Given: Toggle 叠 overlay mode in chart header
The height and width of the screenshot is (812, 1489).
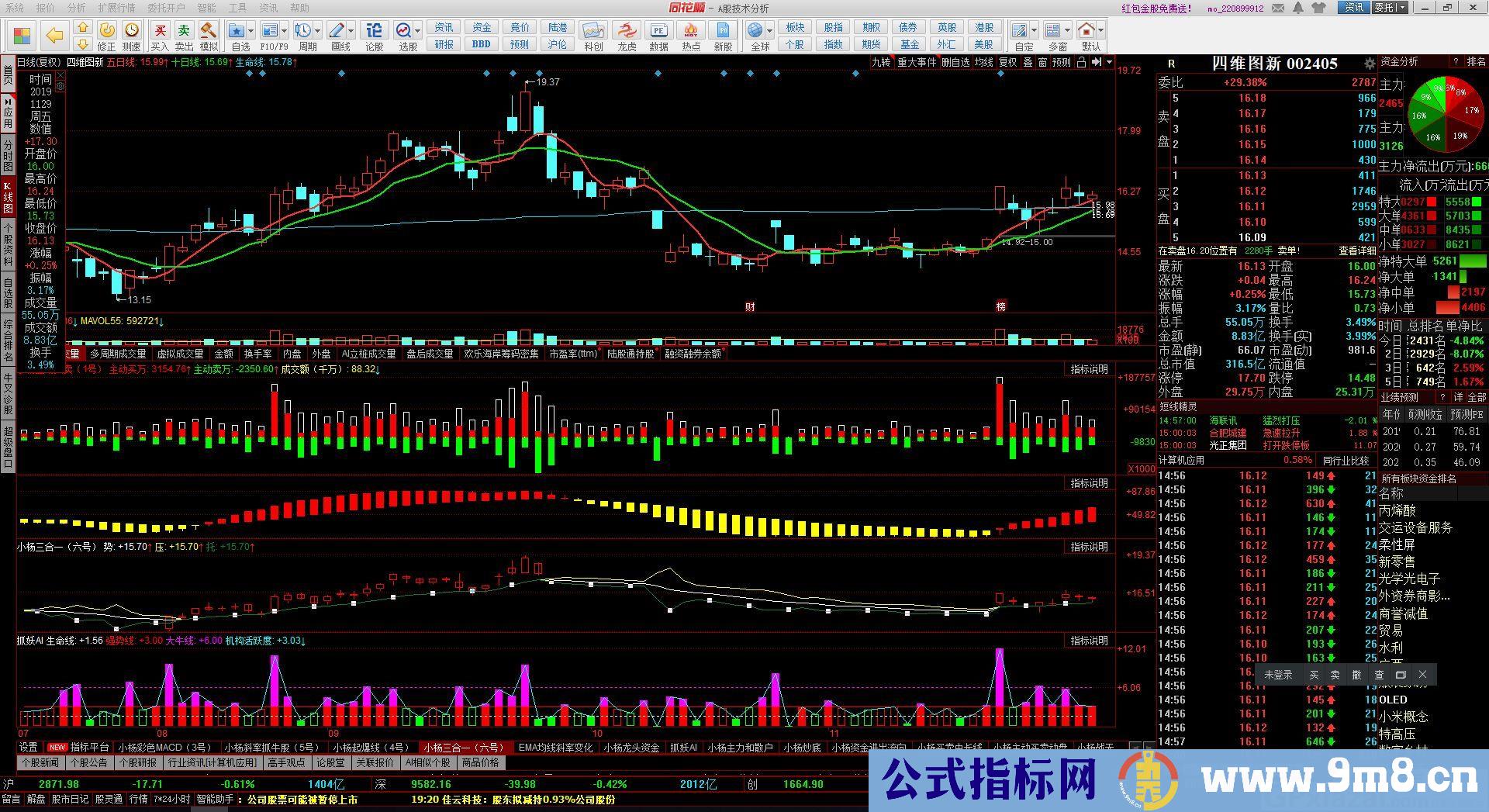Looking at the screenshot, I should (x=1028, y=62).
